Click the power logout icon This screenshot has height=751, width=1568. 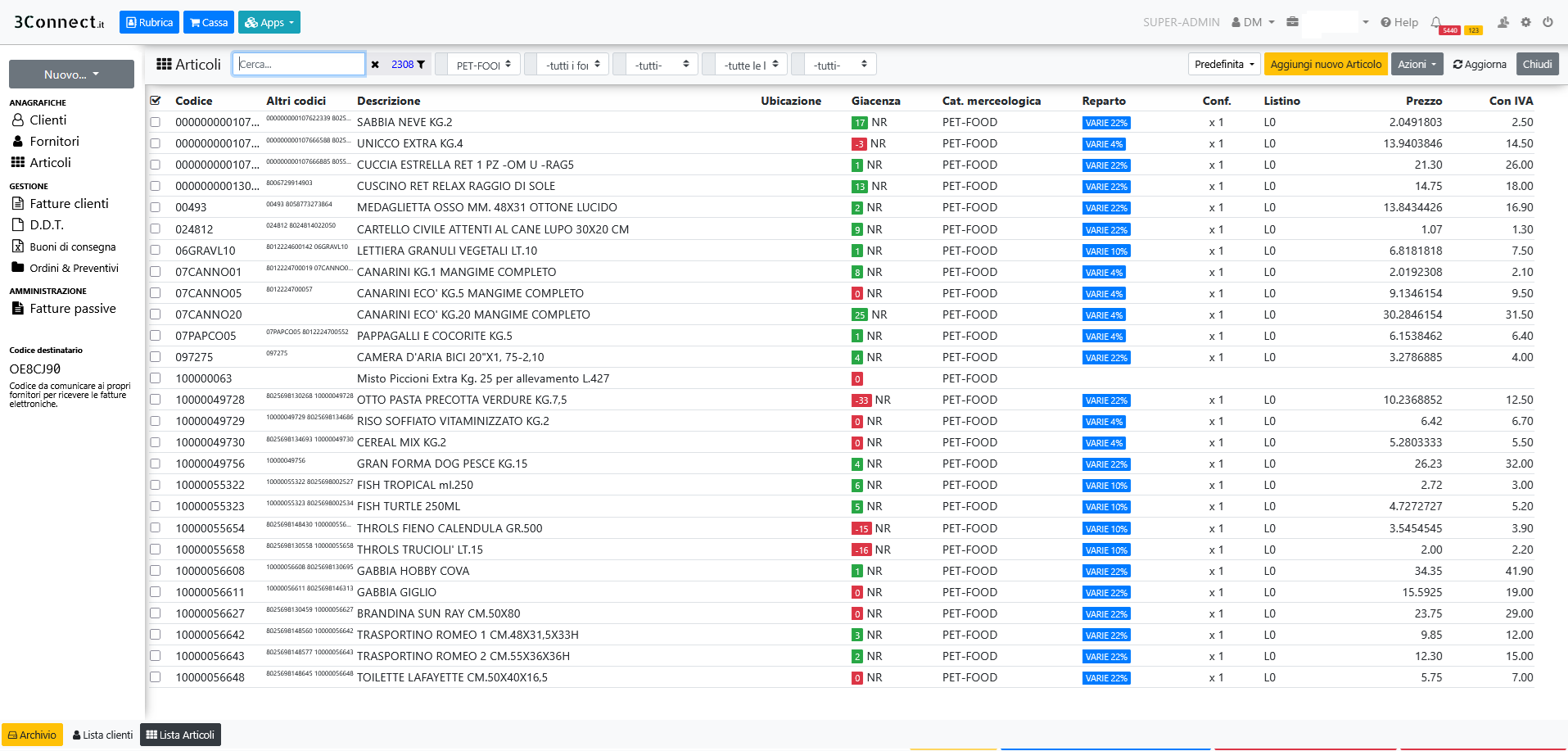[1548, 22]
